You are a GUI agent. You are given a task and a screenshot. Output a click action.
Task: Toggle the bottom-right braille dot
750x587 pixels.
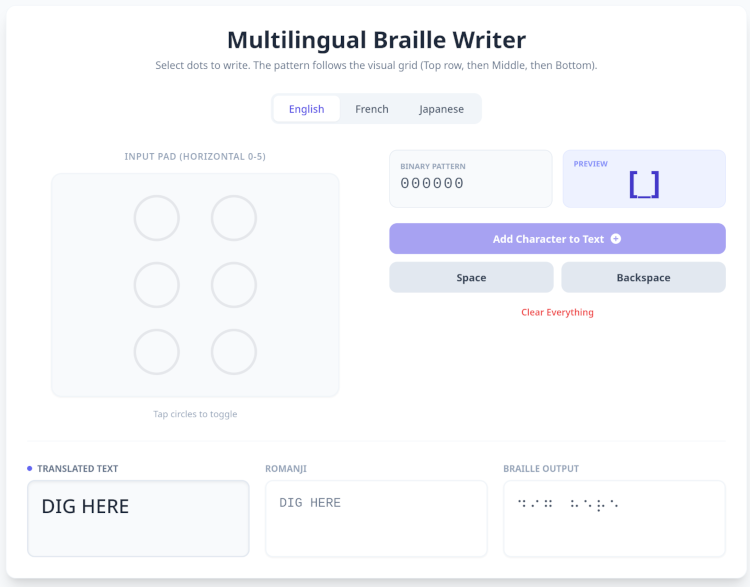[x=234, y=352]
